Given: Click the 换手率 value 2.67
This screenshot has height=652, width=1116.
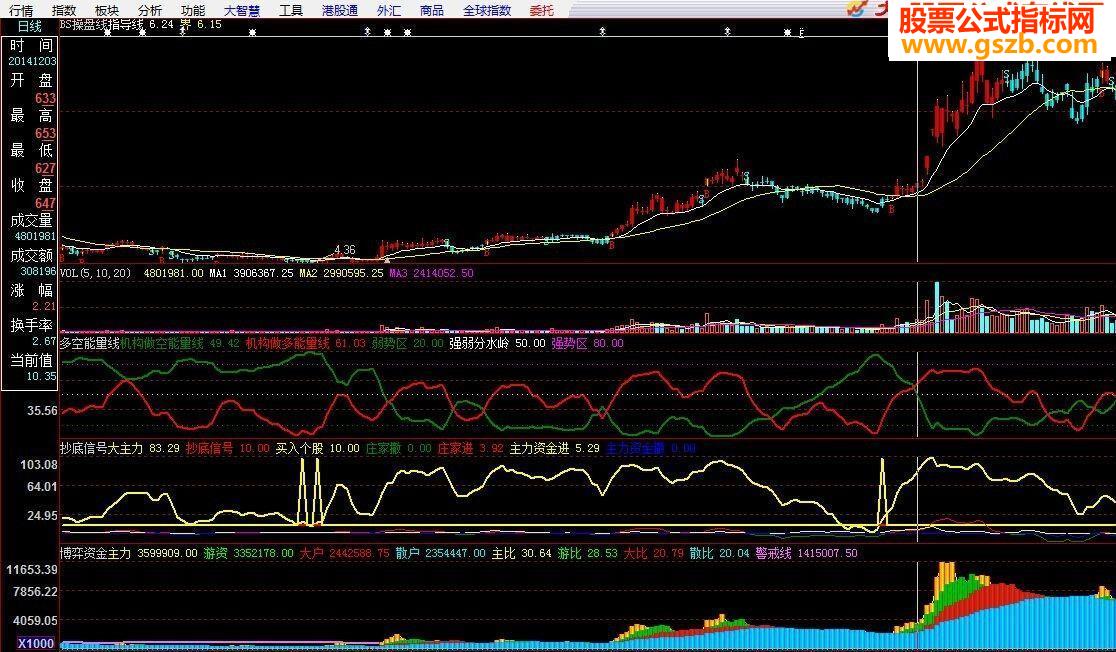Looking at the screenshot, I should 43,341.
